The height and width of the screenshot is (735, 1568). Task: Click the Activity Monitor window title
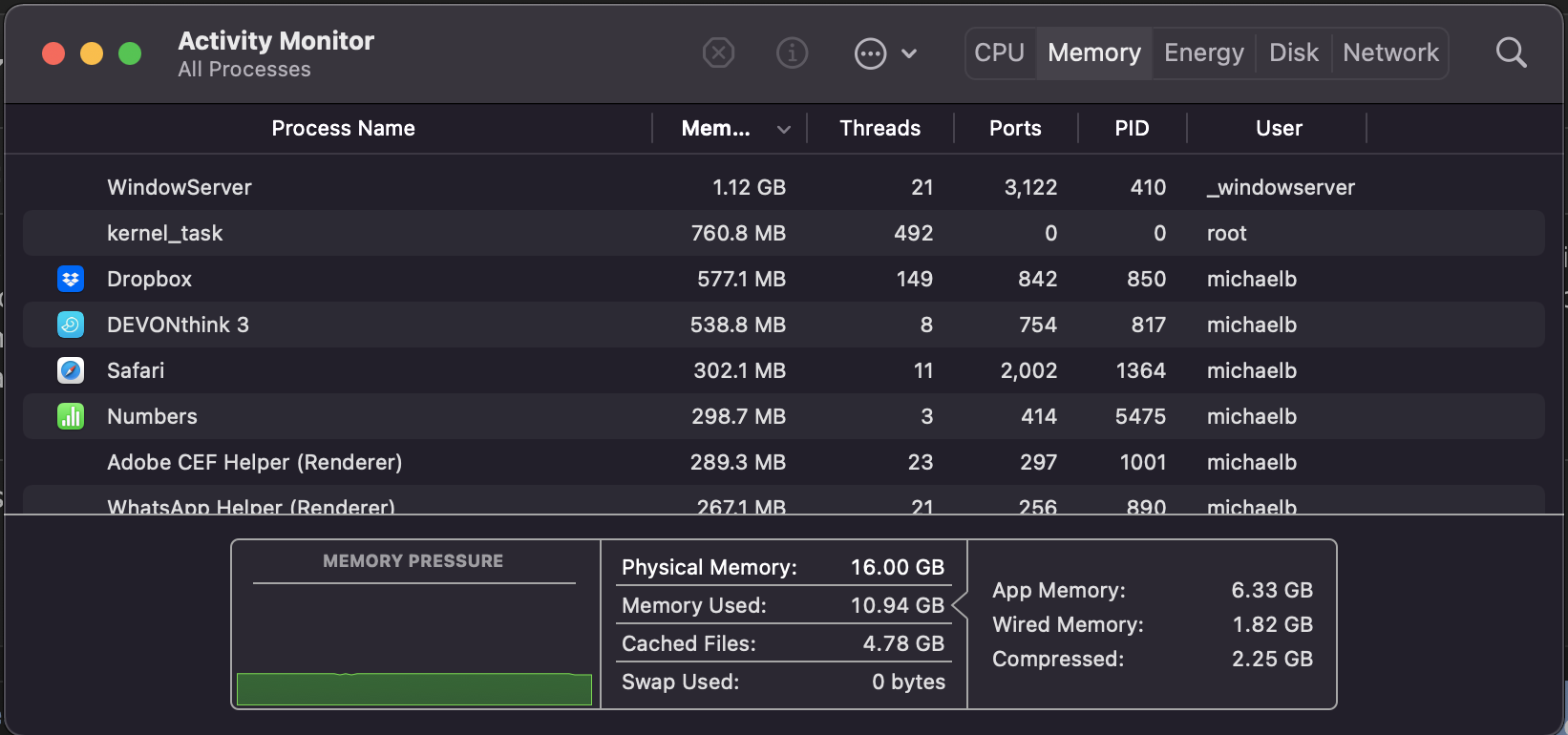click(276, 41)
